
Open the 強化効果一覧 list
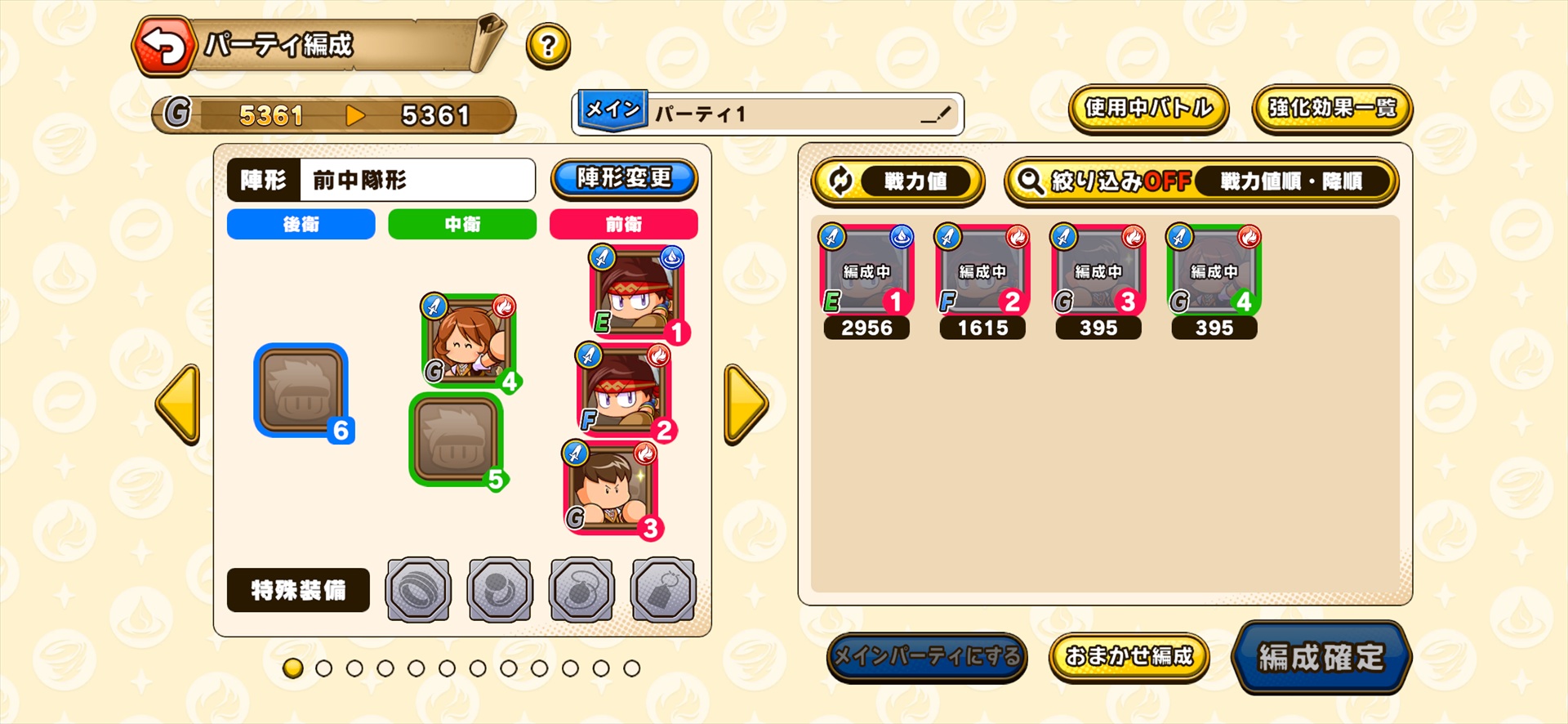pyautogui.click(x=1332, y=109)
